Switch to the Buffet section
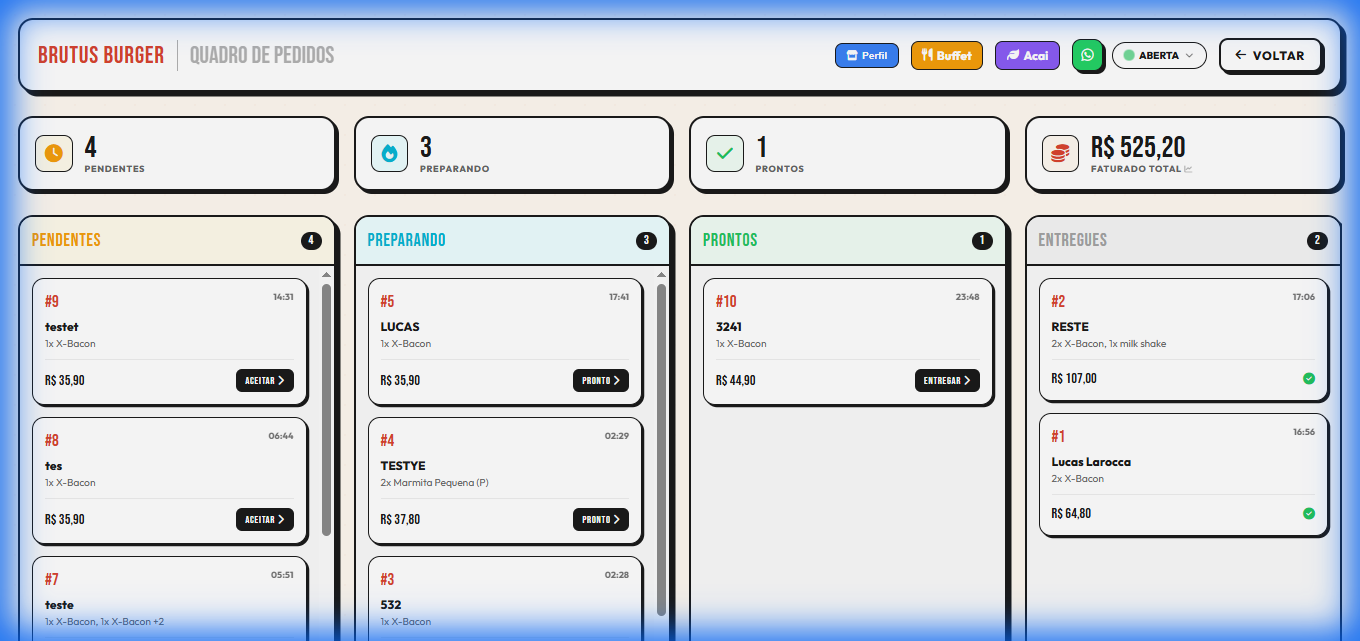Viewport: 1360px width, 641px height. 946,56
